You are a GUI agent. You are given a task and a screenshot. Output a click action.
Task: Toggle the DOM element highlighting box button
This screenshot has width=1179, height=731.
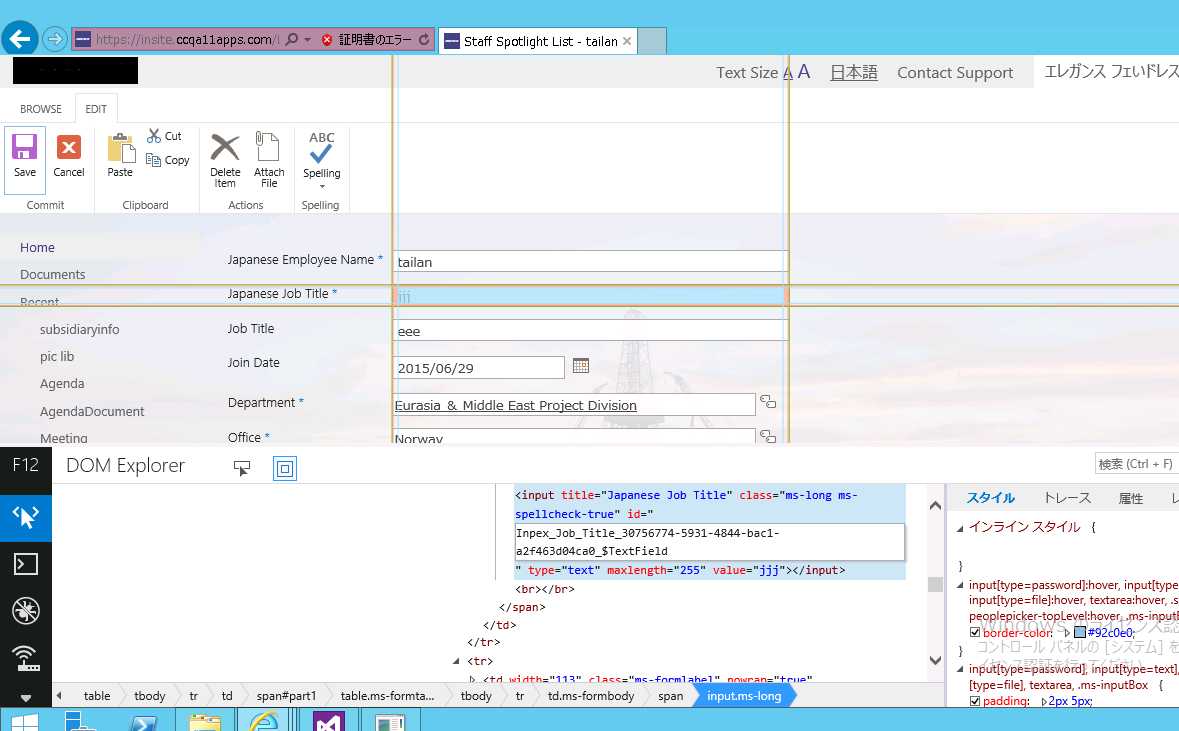(x=285, y=468)
